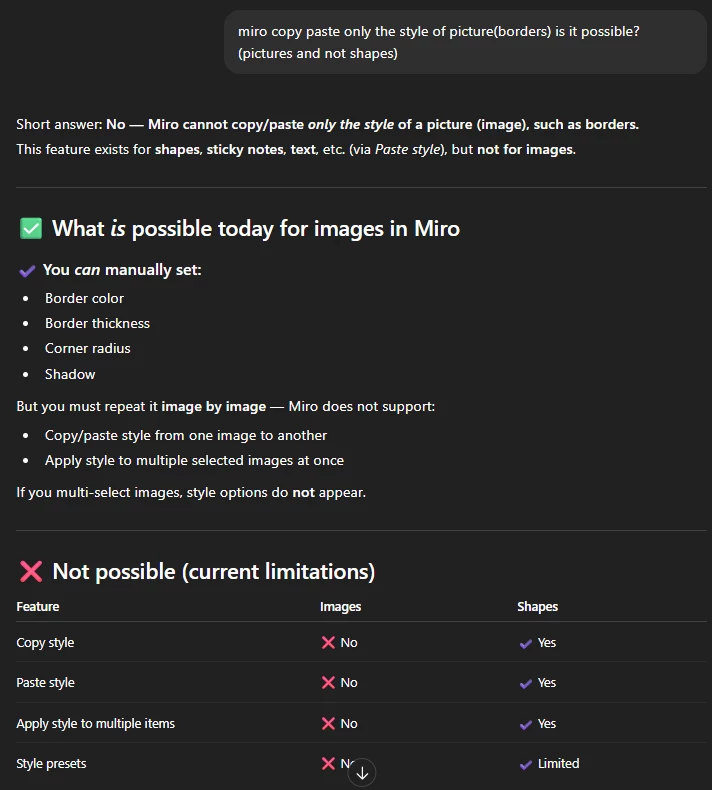The height and width of the screenshot is (790, 712).
Task: Click red X icon in Copy style row
Action: tap(328, 642)
